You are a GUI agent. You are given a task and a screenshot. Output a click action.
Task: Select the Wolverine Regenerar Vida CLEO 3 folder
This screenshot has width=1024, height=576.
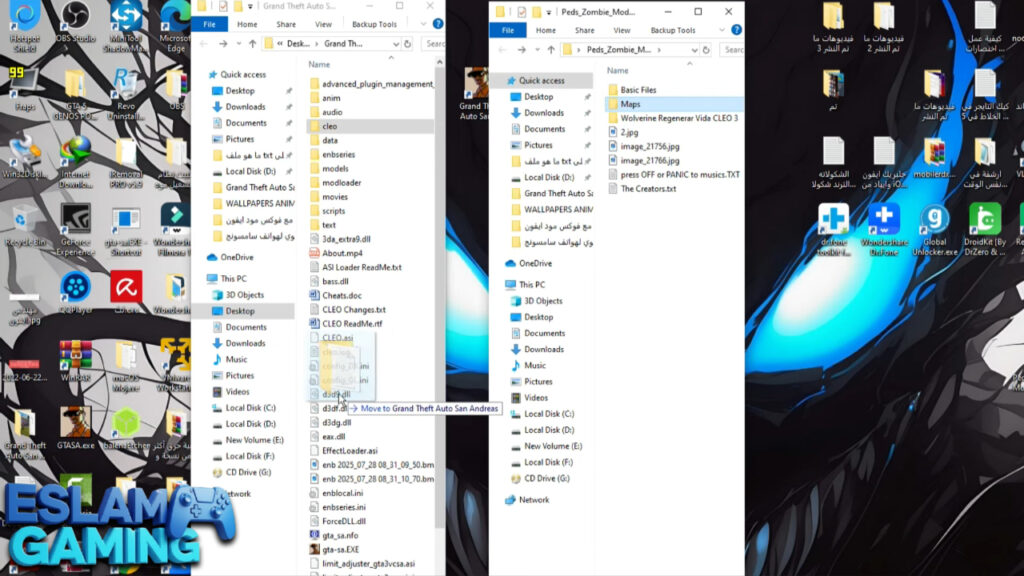[679, 118]
